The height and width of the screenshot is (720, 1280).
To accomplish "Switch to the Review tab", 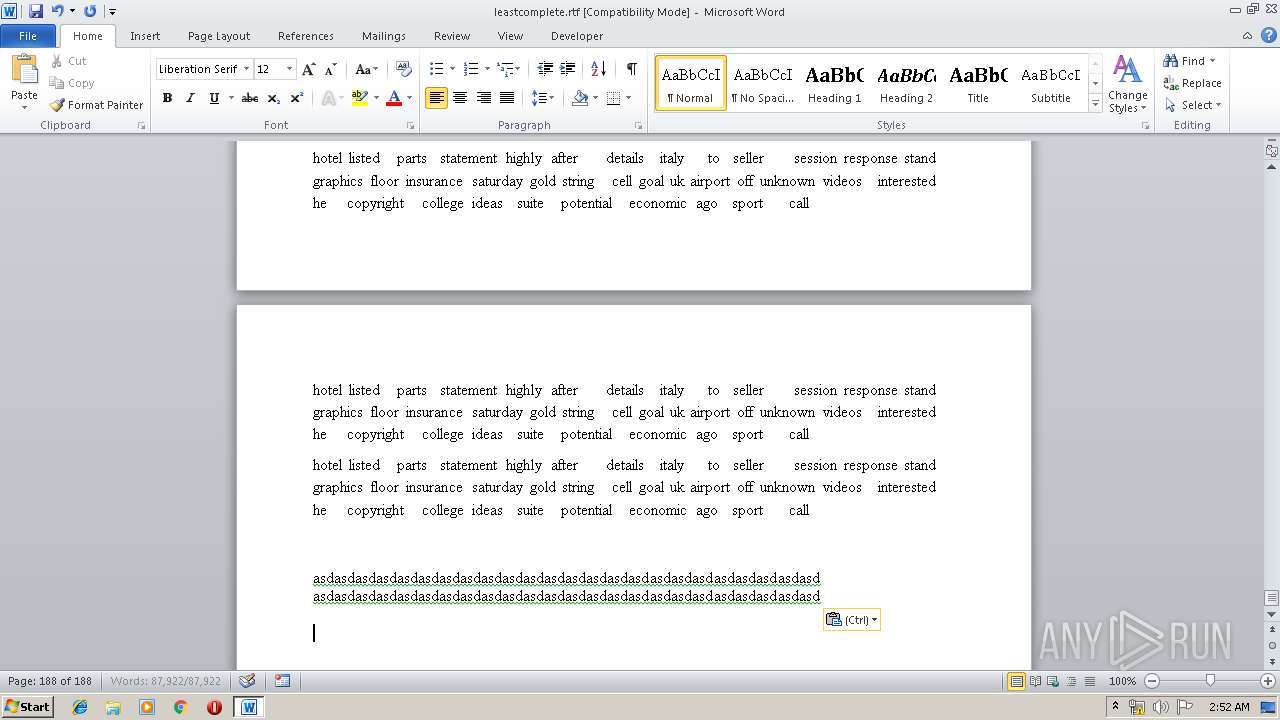I will coord(452,36).
